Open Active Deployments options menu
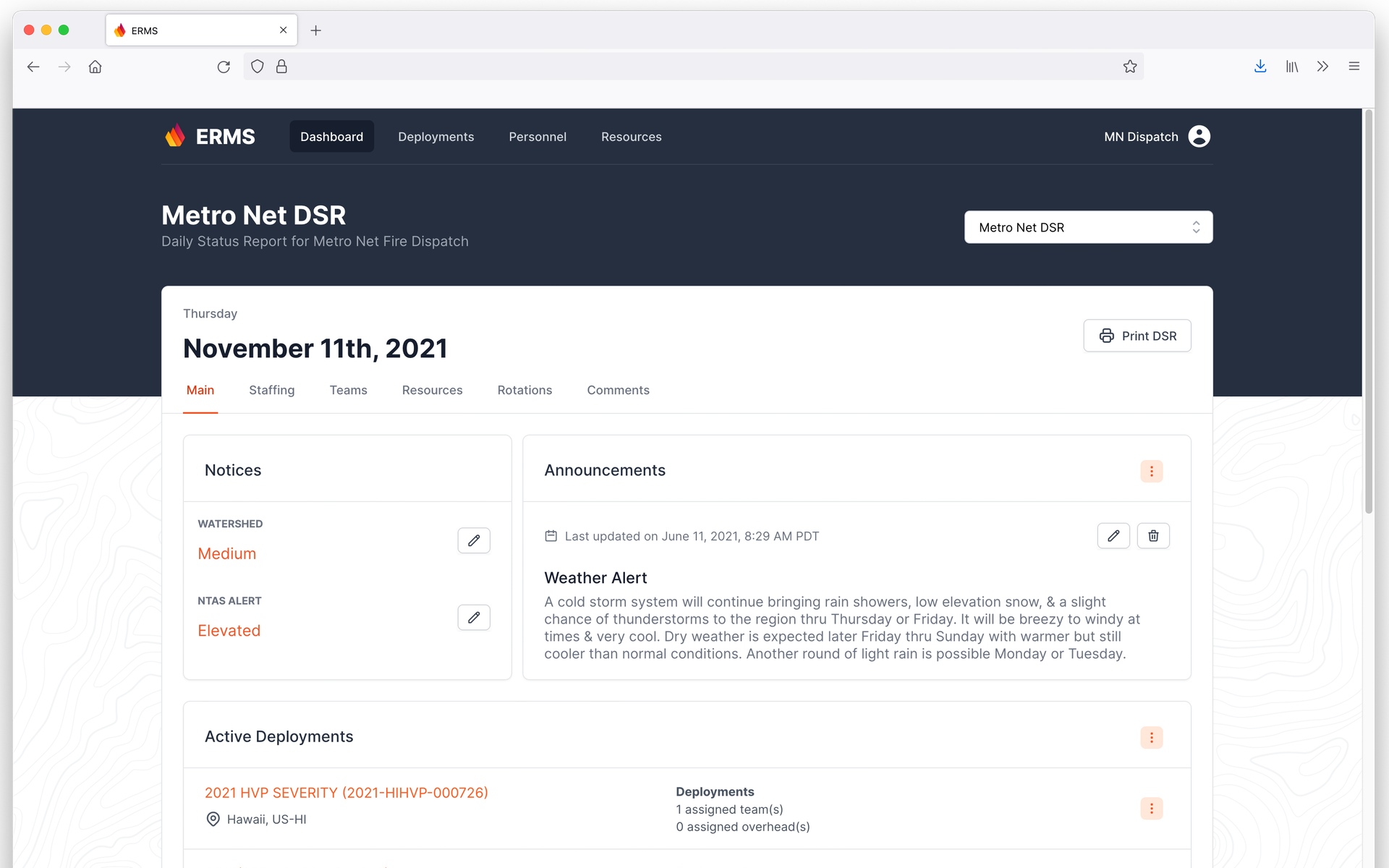 tap(1152, 737)
